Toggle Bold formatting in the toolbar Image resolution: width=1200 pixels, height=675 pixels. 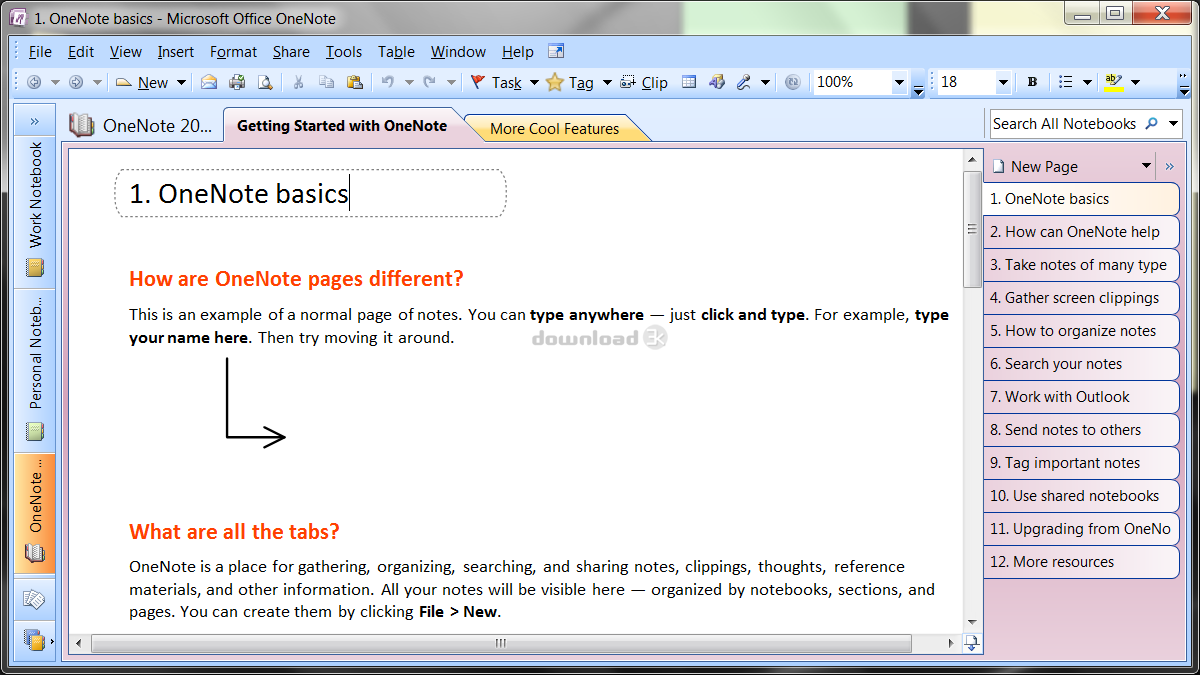pyautogui.click(x=1031, y=82)
